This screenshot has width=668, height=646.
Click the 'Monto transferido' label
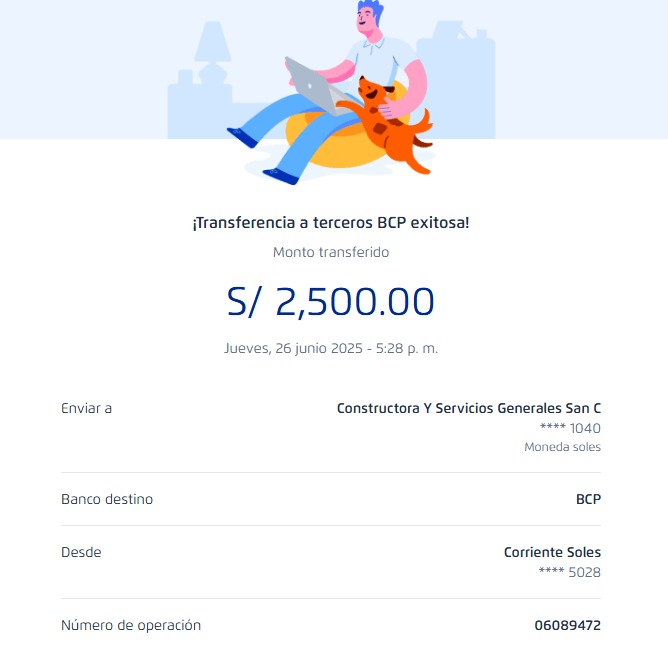(x=331, y=253)
